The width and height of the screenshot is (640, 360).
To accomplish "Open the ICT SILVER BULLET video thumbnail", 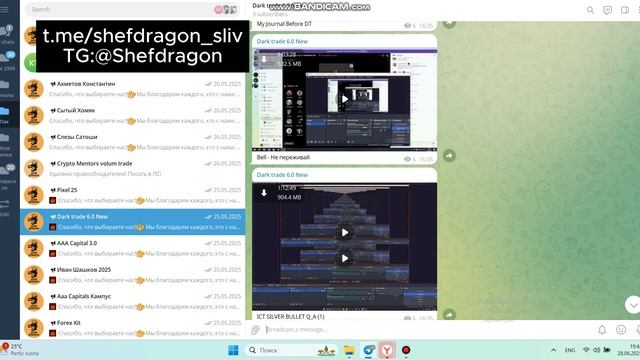I will [x=344, y=247].
